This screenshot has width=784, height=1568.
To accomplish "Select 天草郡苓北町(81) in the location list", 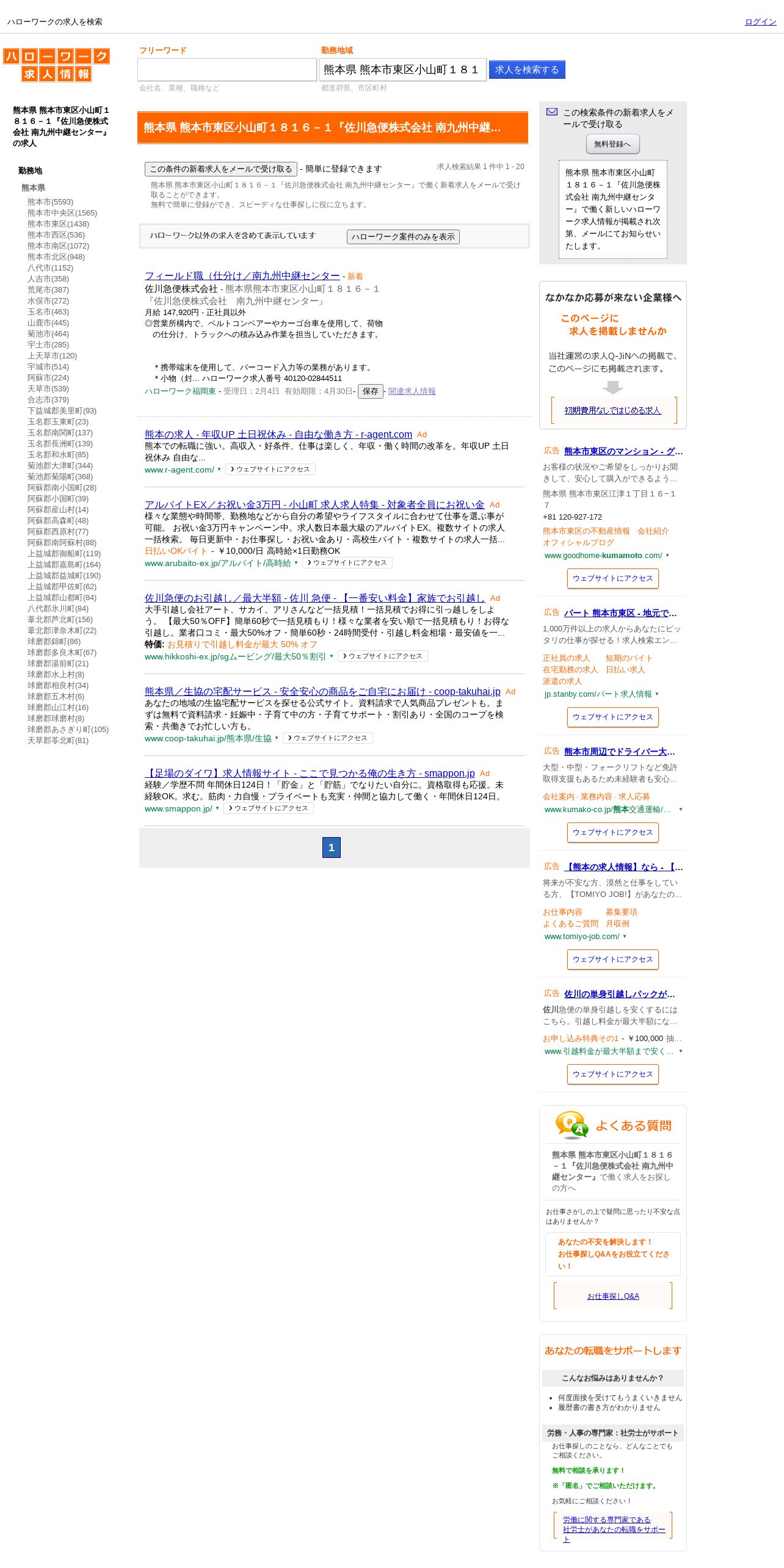I will [x=58, y=741].
